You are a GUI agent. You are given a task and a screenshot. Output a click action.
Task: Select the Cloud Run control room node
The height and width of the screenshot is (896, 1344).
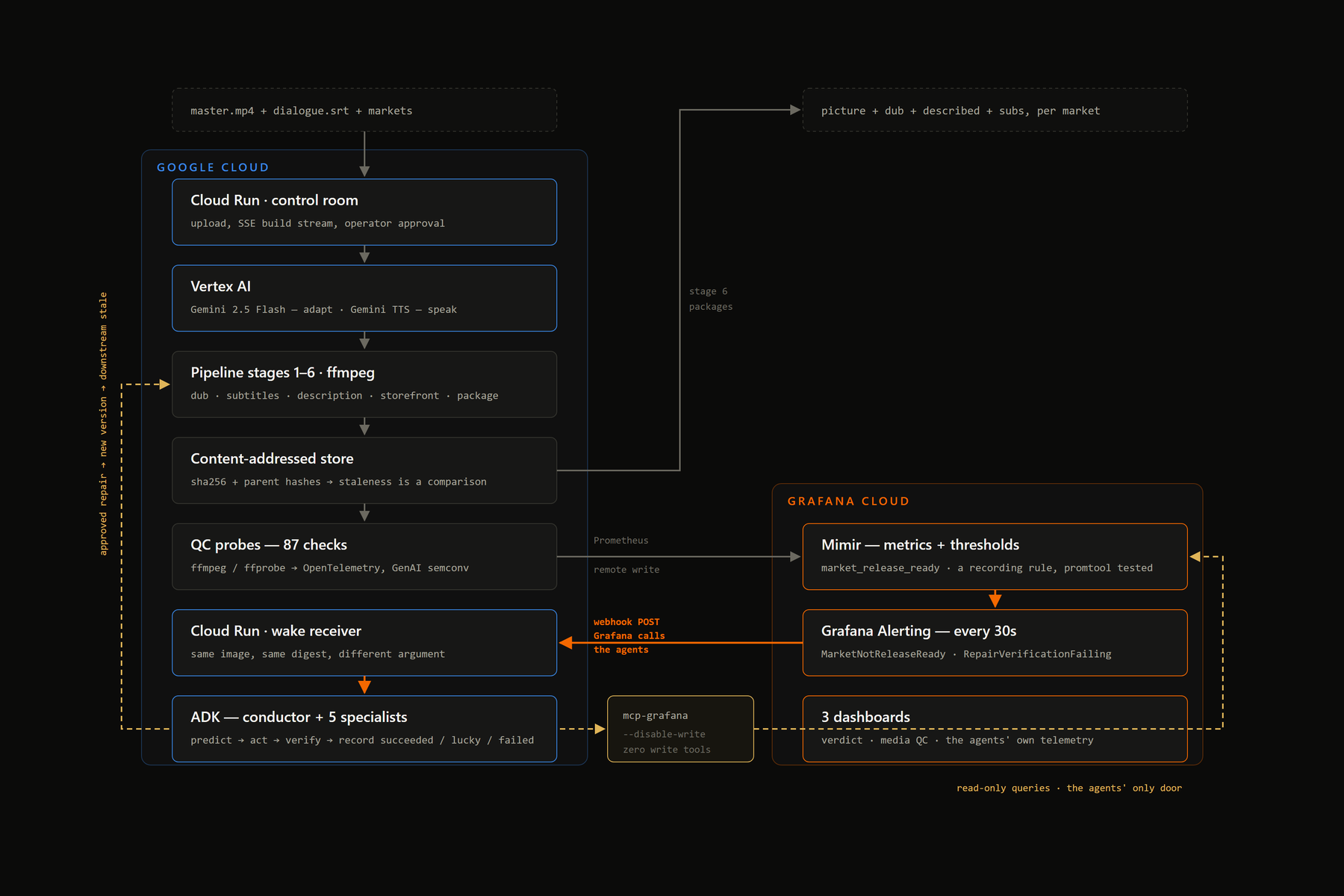tap(364, 212)
